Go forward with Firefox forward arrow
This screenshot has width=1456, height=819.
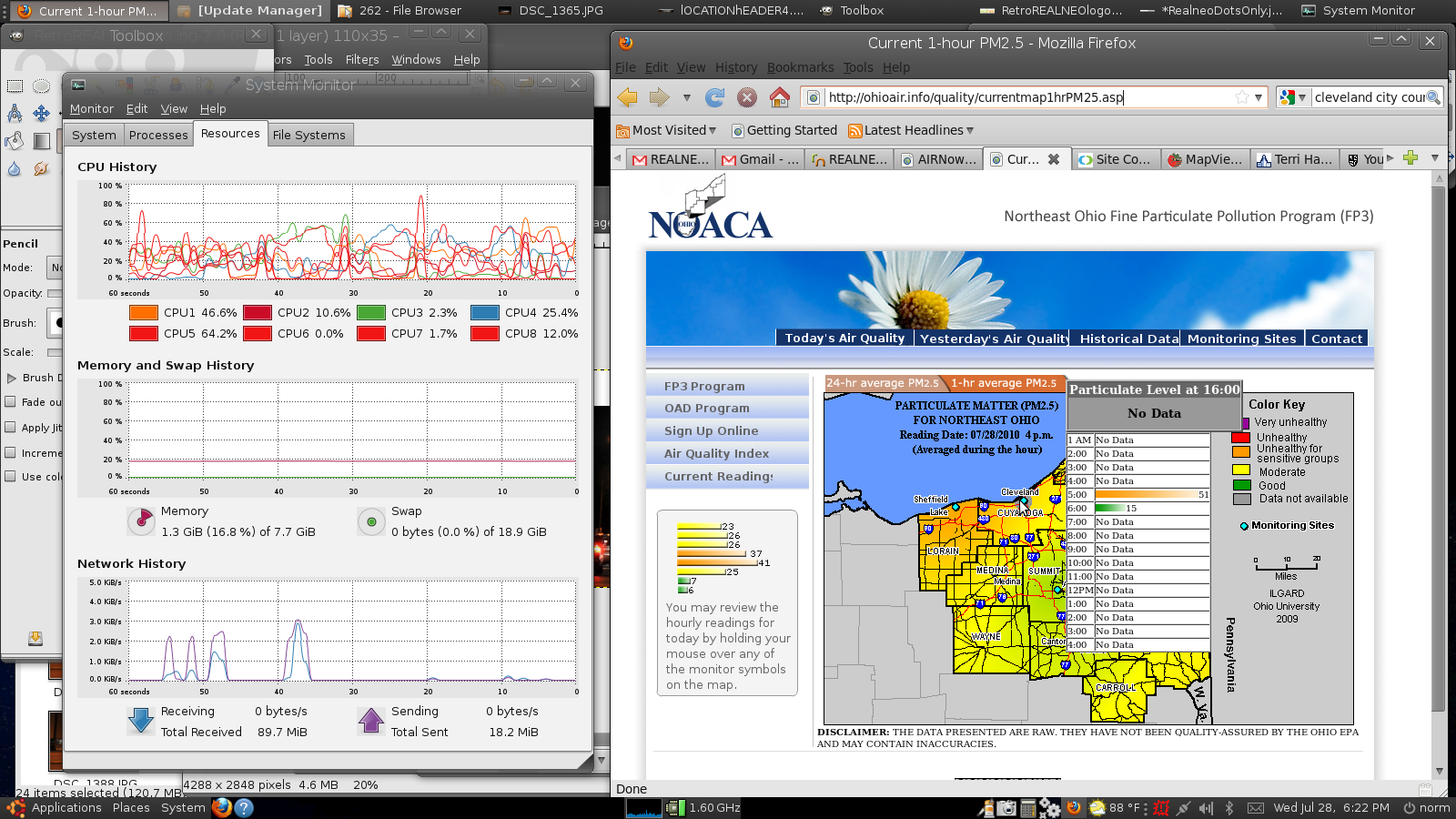coord(660,97)
